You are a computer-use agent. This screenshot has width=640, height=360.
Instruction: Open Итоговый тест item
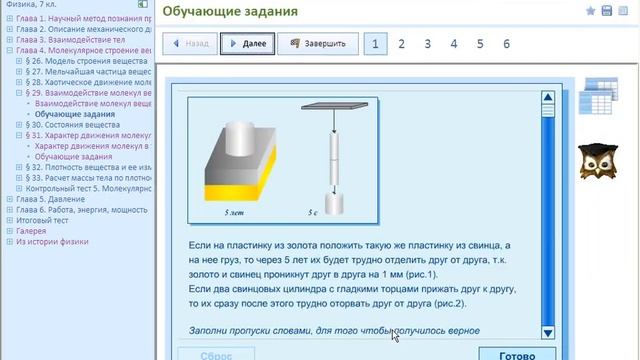tap(42, 220)
